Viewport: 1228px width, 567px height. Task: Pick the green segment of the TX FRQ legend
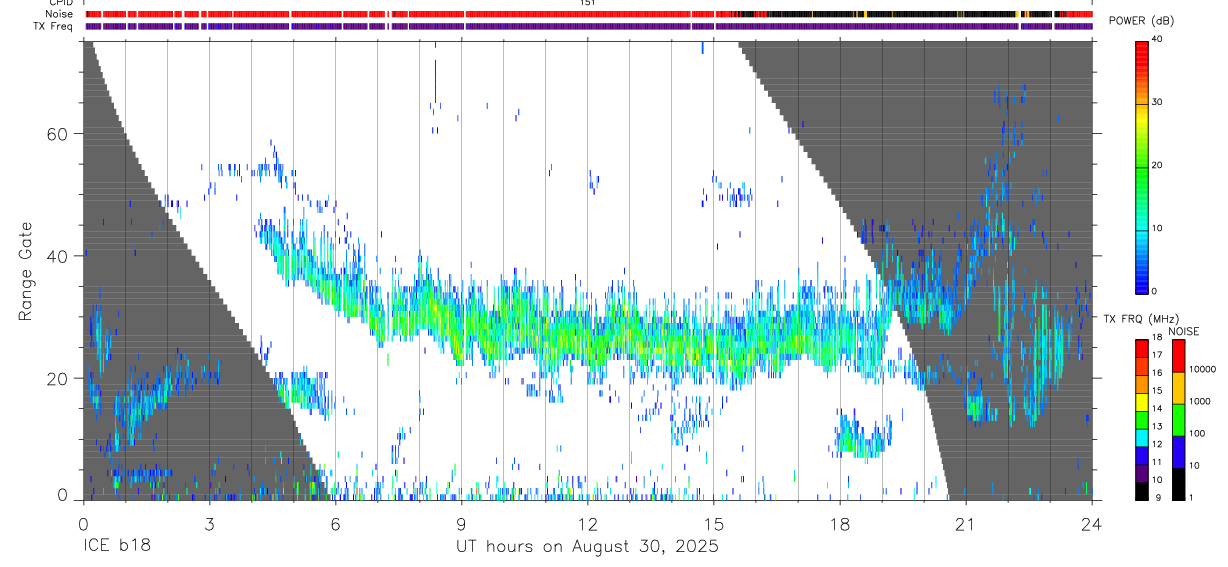click(x=1142, y=420)
